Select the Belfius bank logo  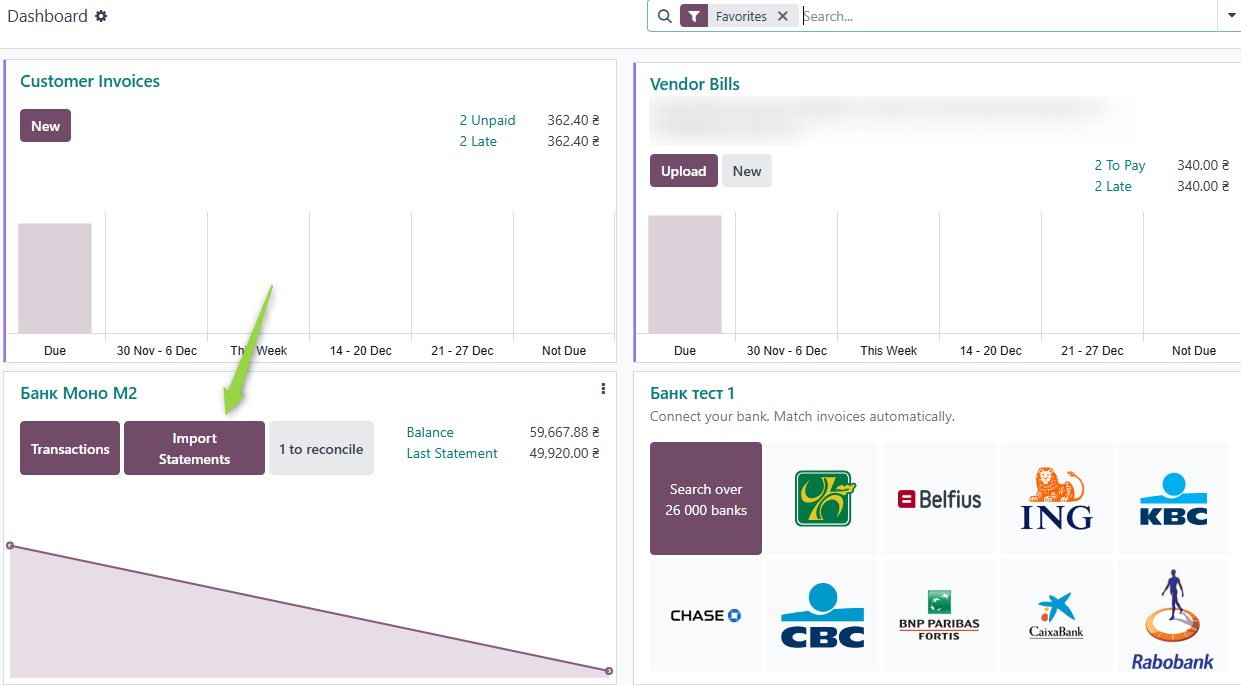(940, 499)
